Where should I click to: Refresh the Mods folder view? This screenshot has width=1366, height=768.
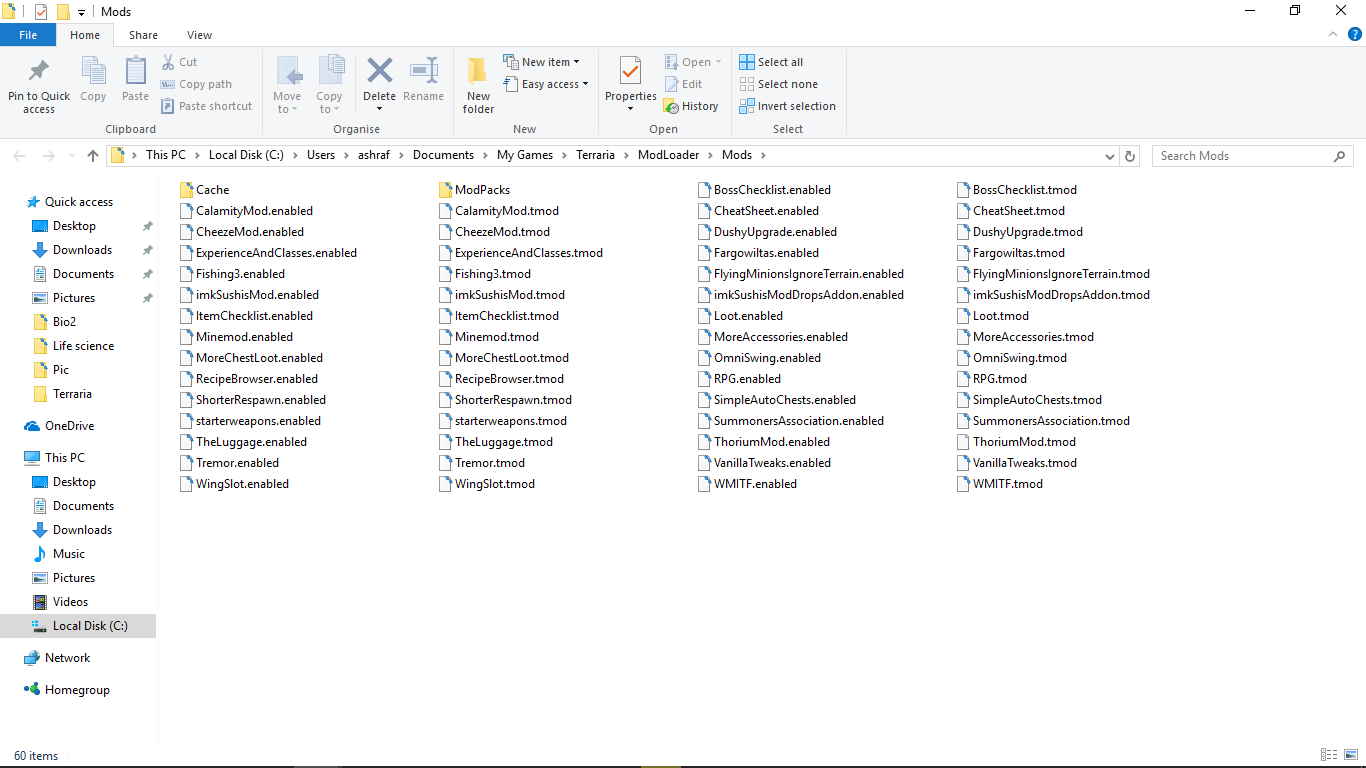(1130, 156)
